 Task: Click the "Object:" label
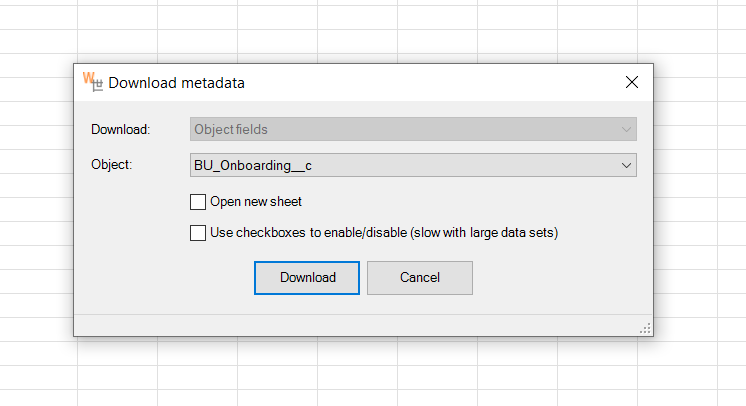point(112,165)
